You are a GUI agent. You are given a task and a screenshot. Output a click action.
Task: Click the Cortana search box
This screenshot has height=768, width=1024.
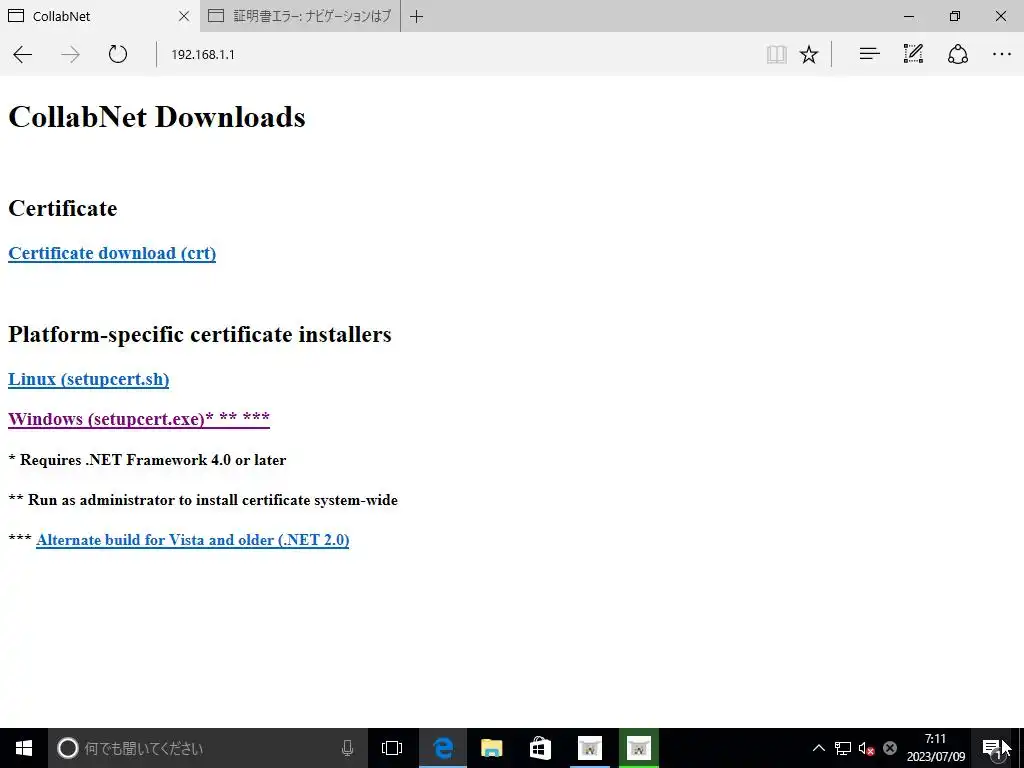208,748
